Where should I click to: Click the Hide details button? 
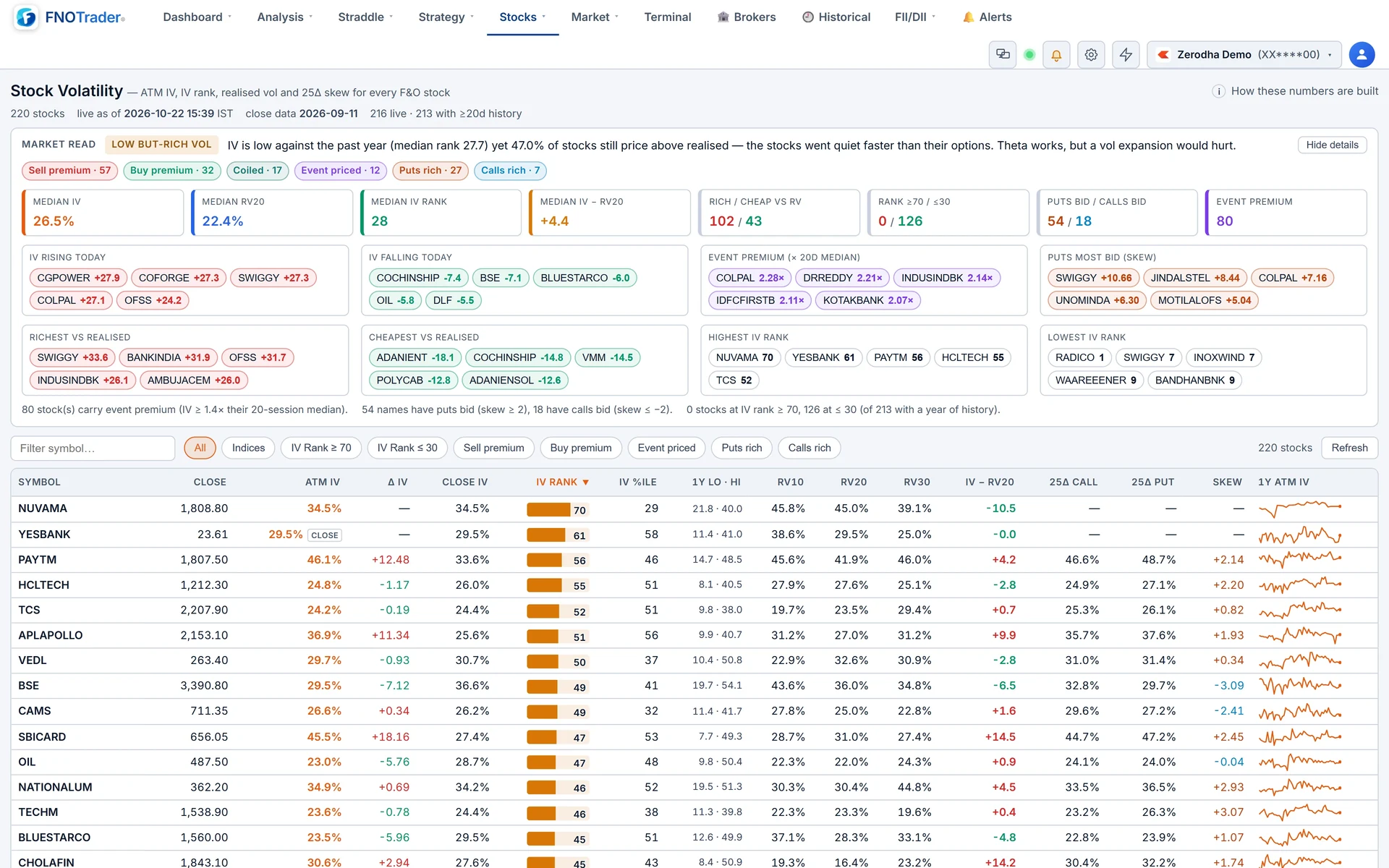(1332, 145)
